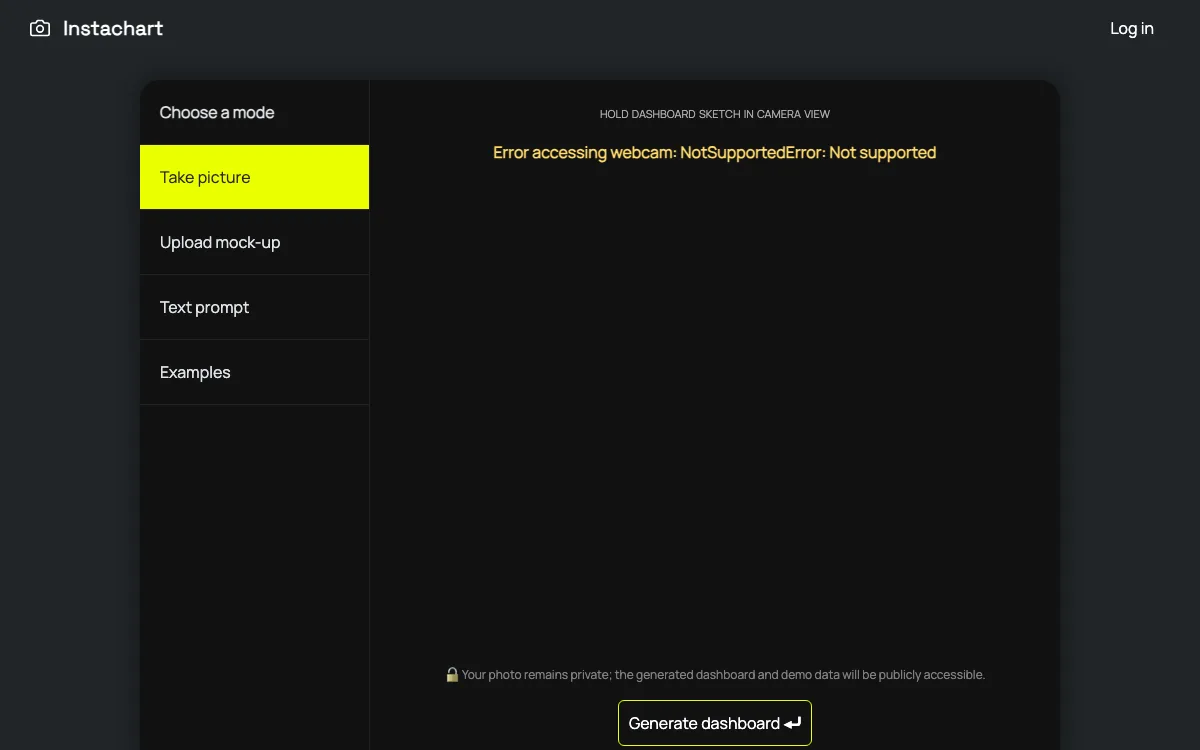Viewport: 1200px width, 750px height.
Task: Click the webcam error message text
Action: (715, 152)
